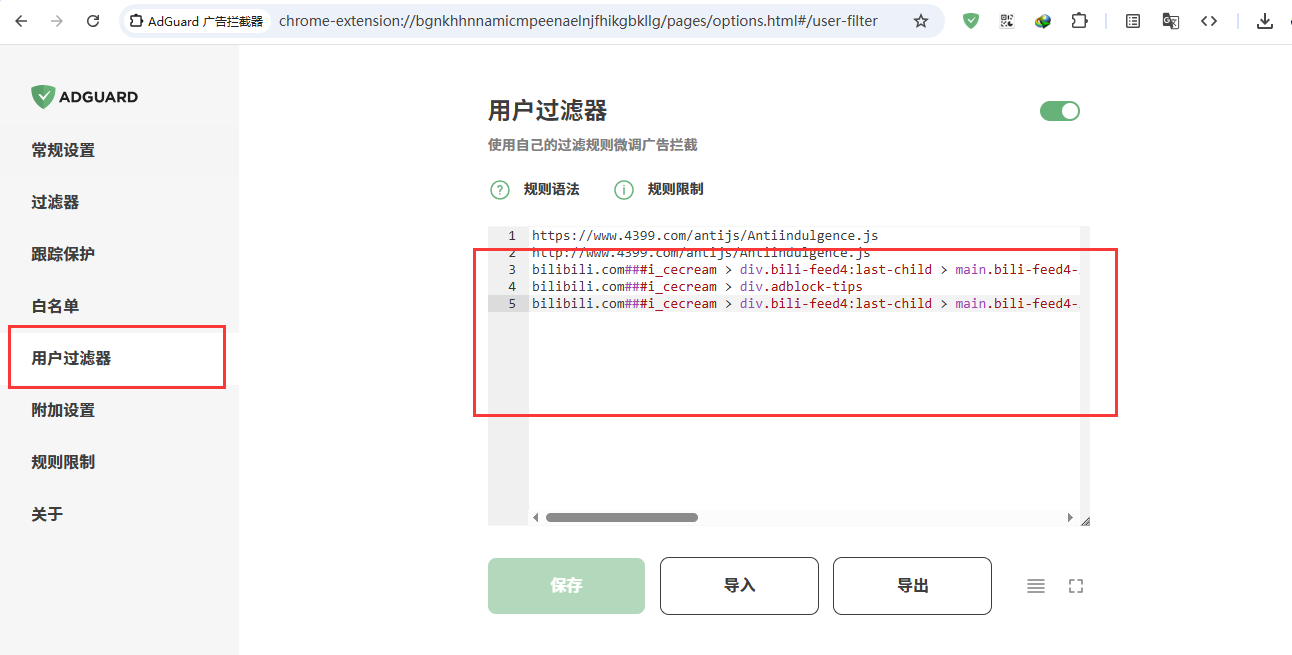Open the browser Downloads icon
Viewport: 1292px width, 655px height.
pos(1265,21)
